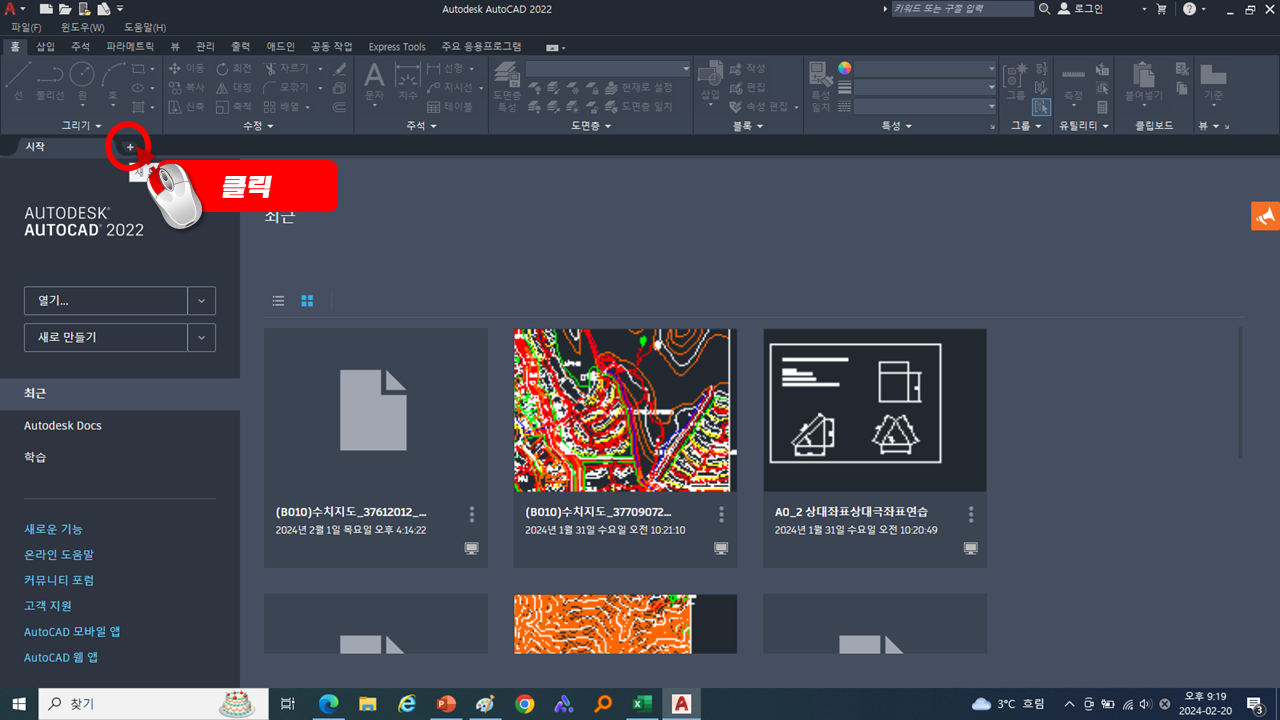The width and height of the screenshot is (1280, 720).
Task: Choose the Move (이동) tool
Action: point(187,69)
